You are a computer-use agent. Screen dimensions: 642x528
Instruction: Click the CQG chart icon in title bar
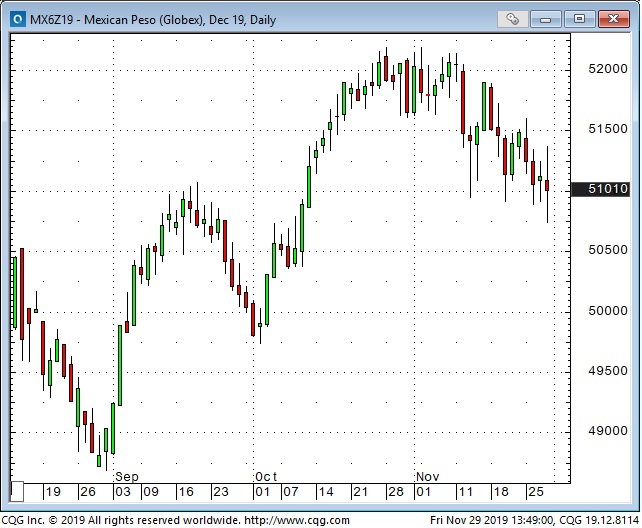[x=18, y=19]
